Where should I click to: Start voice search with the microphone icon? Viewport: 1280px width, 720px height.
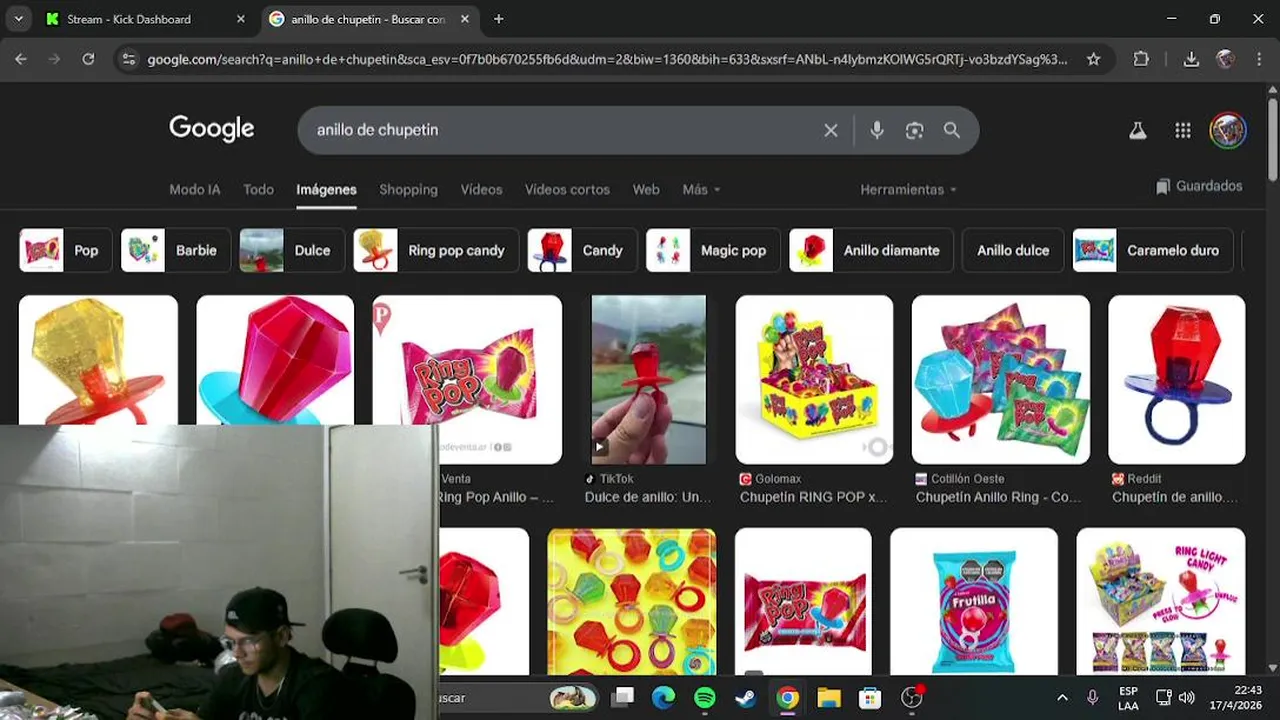click(877, 130)
